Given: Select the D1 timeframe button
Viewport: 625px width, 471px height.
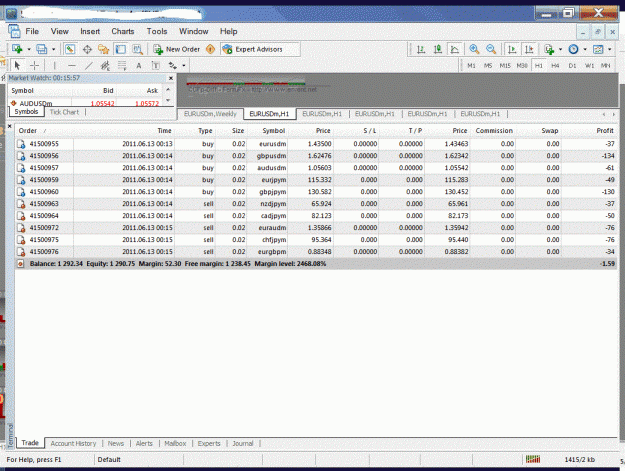Looking at the screenshot, I should click(572, 66).
